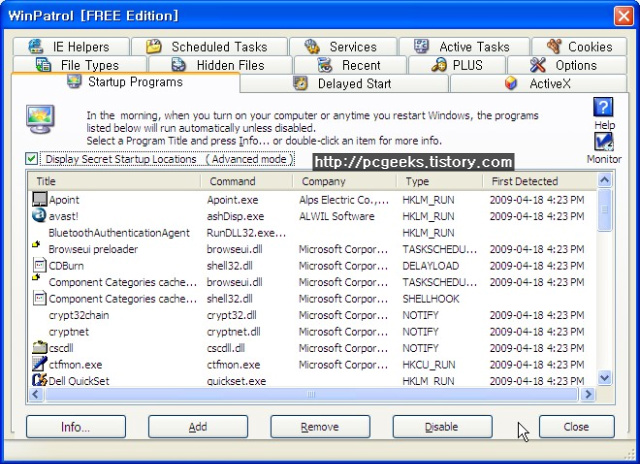Click the Dell QuickSet row icon

pos(40,380)
